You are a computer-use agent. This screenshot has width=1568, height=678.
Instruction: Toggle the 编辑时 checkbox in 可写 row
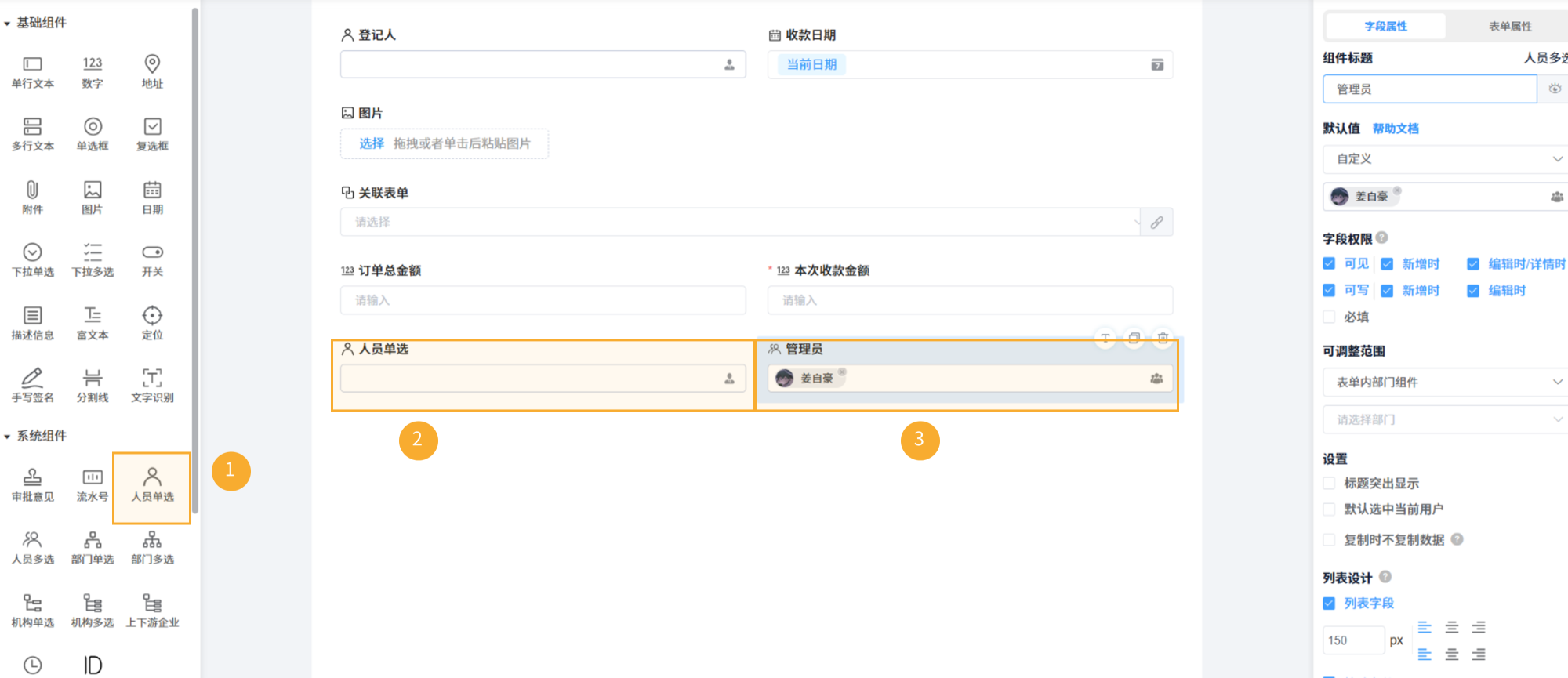1473,291
